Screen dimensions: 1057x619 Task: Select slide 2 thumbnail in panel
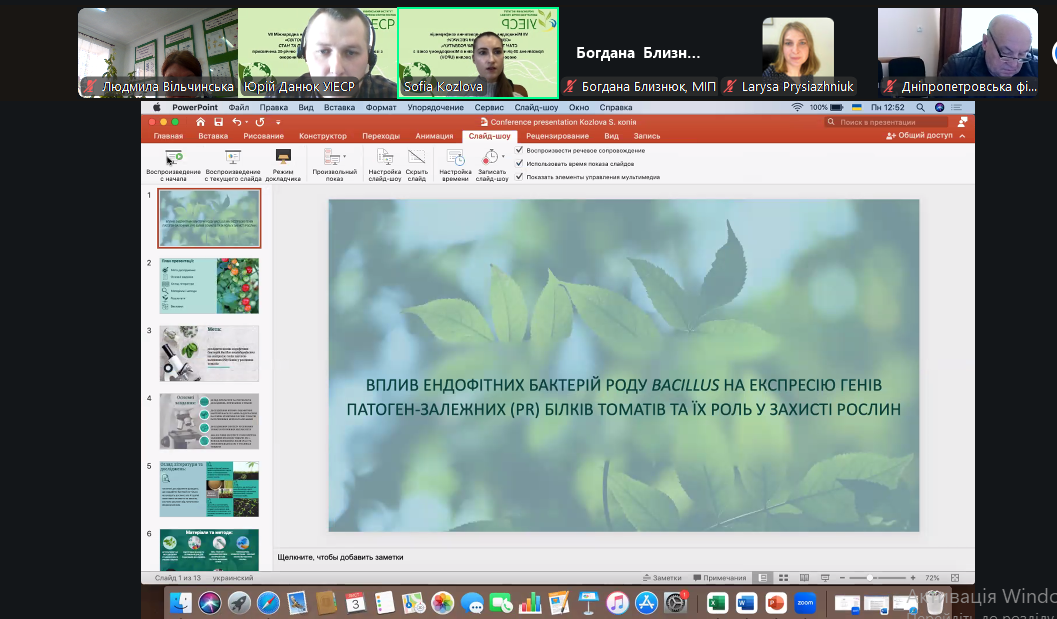point(209,286)
